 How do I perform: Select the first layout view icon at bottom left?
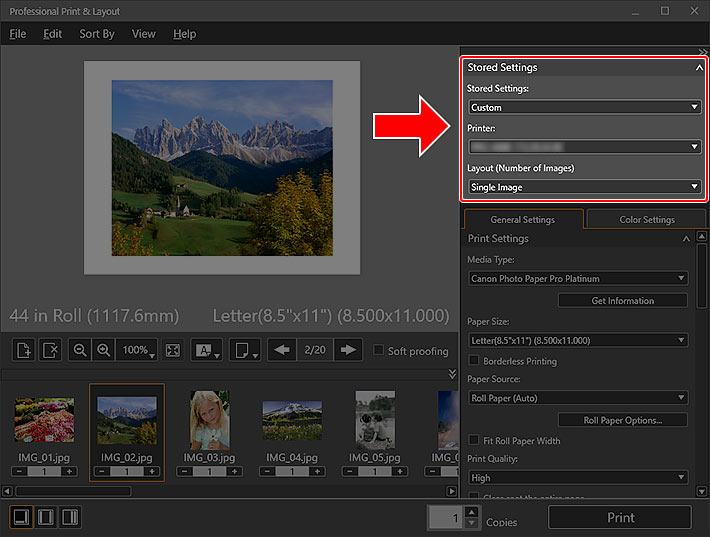[22, 517]
